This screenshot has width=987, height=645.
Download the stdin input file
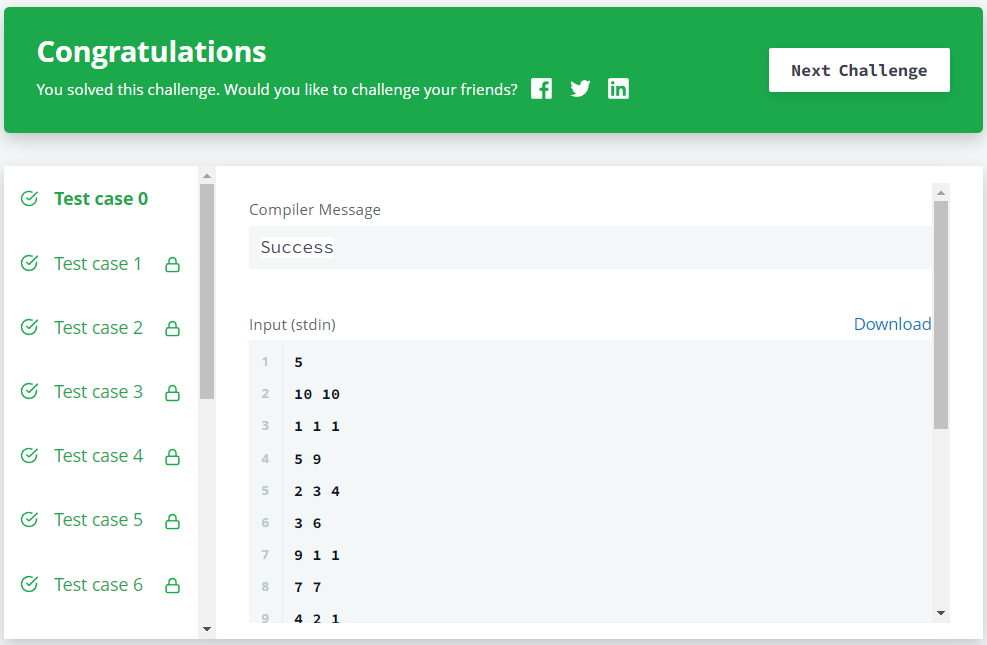pos(892,323)
